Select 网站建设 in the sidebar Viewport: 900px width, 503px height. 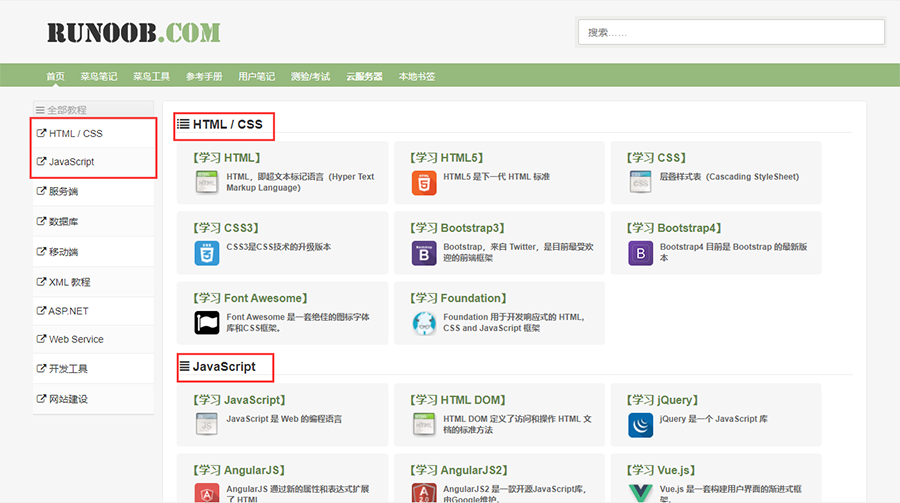93,399
